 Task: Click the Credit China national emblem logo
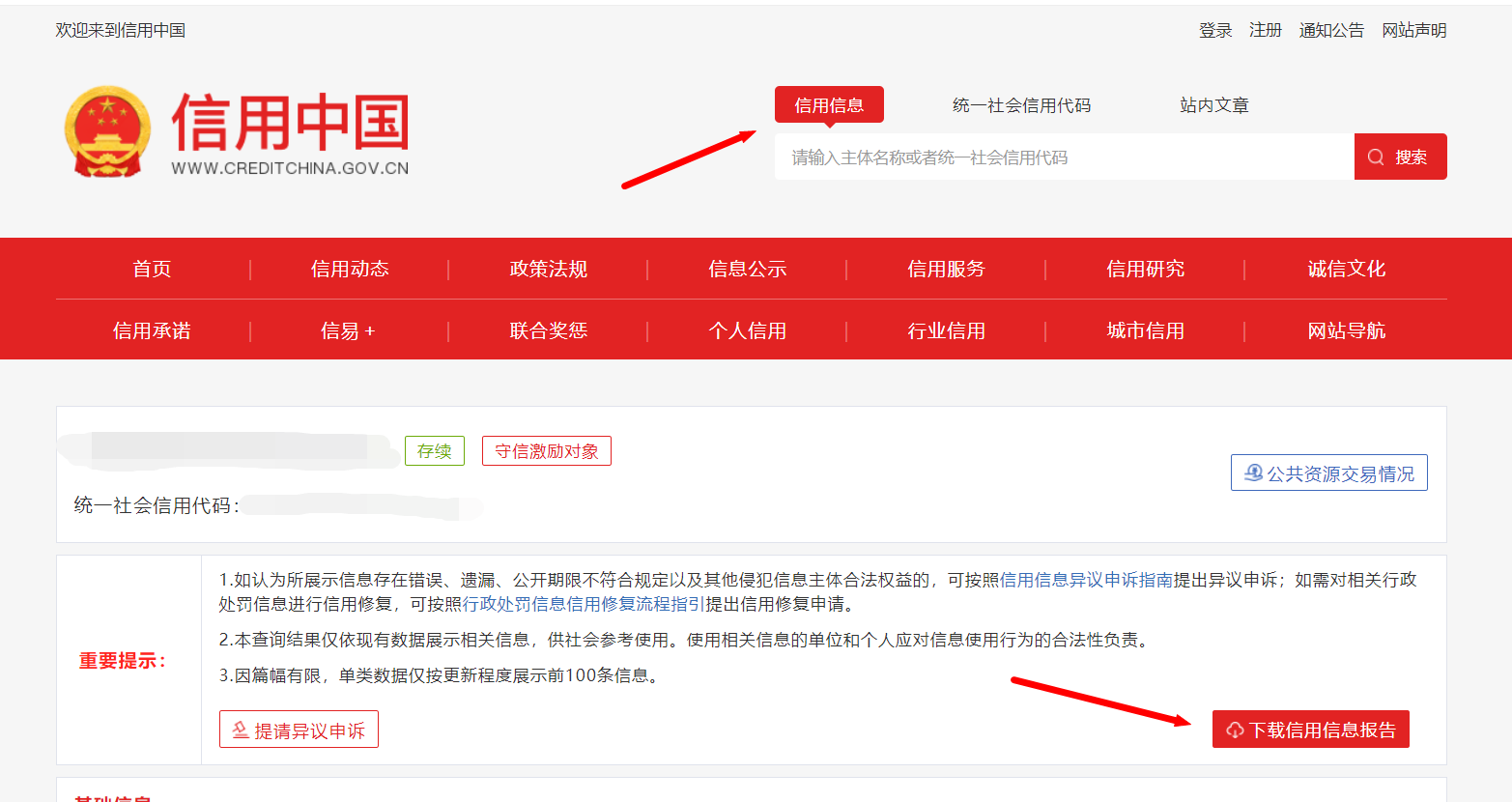click(x=108, y=131)
